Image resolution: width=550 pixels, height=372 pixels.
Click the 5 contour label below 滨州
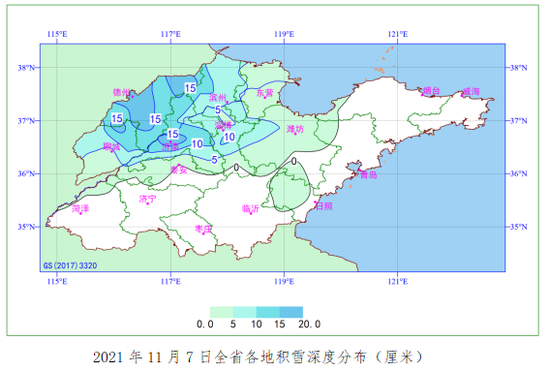tap(218, 110)
